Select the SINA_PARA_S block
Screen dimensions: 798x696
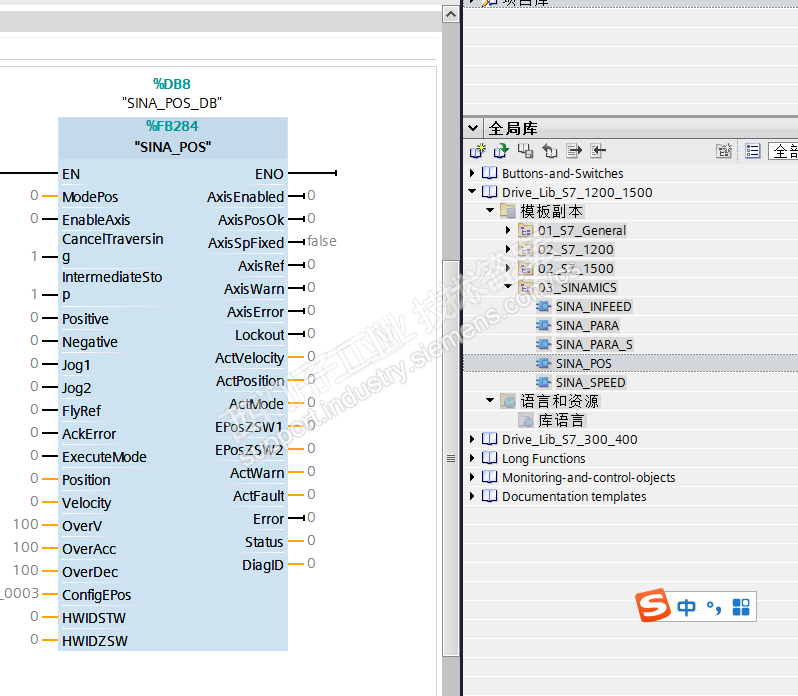pos(594,344)
